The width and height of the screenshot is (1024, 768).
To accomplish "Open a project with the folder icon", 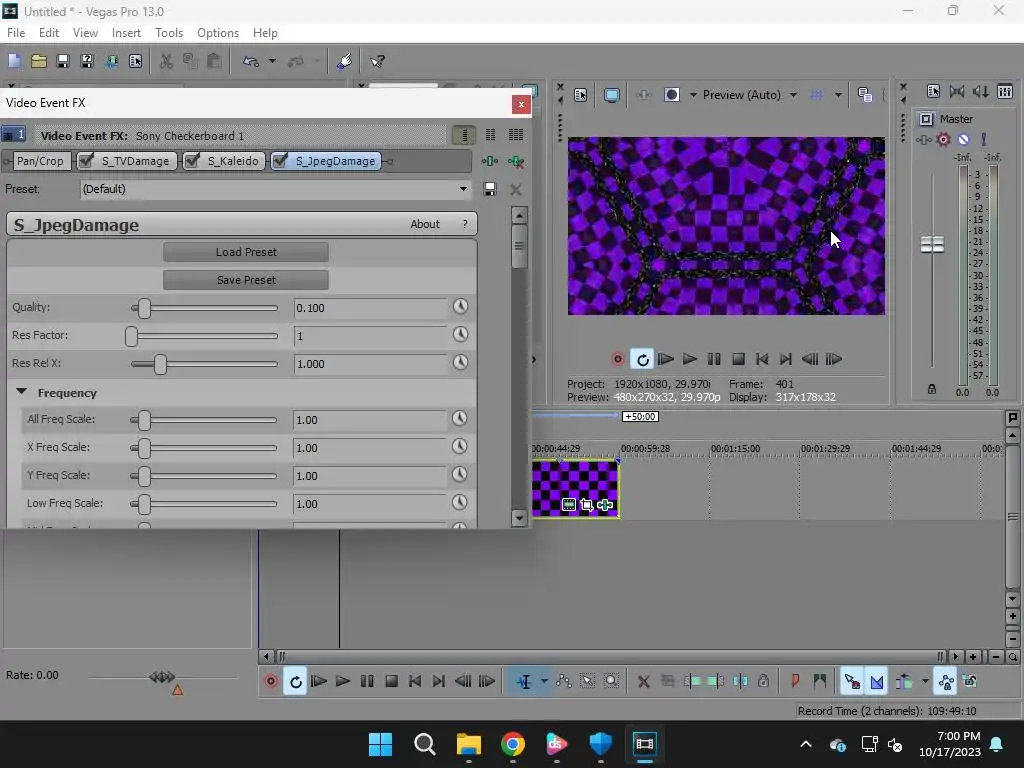I will (x=39, y=61).
